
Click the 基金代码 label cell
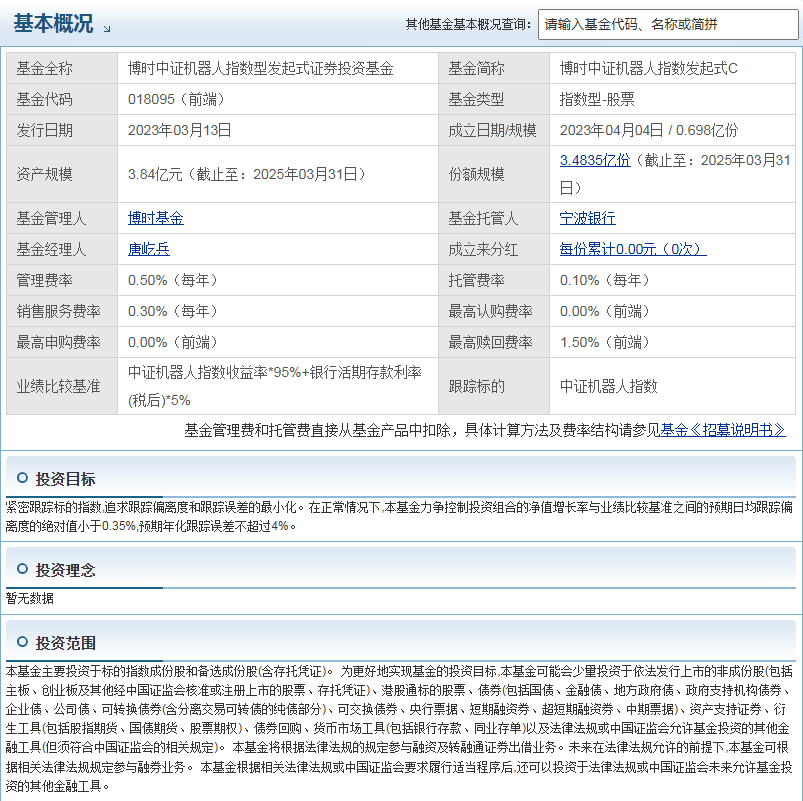point(62,99)
